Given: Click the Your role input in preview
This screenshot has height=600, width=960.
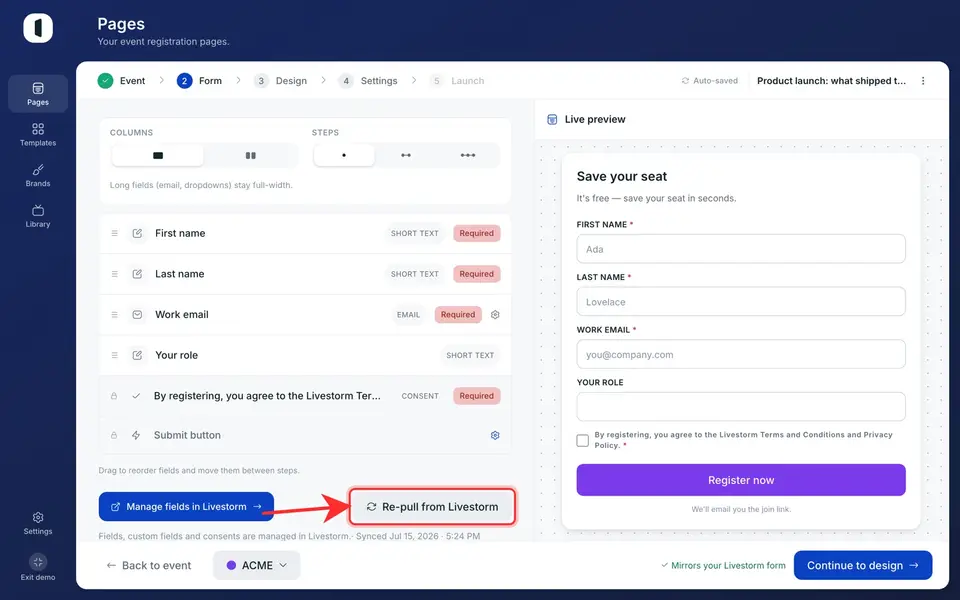Looking at the screenshot, I should [741, 407].
